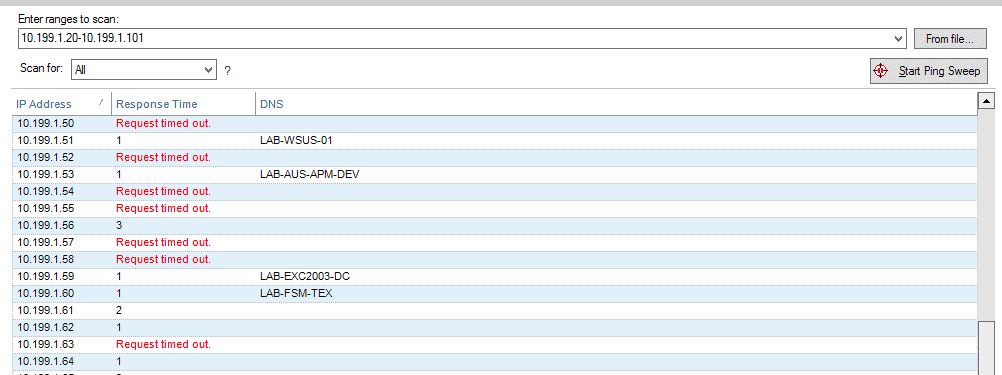Click the question mark help link
The height and width of the screenshot is (375, 1002).
coord(227,70)
